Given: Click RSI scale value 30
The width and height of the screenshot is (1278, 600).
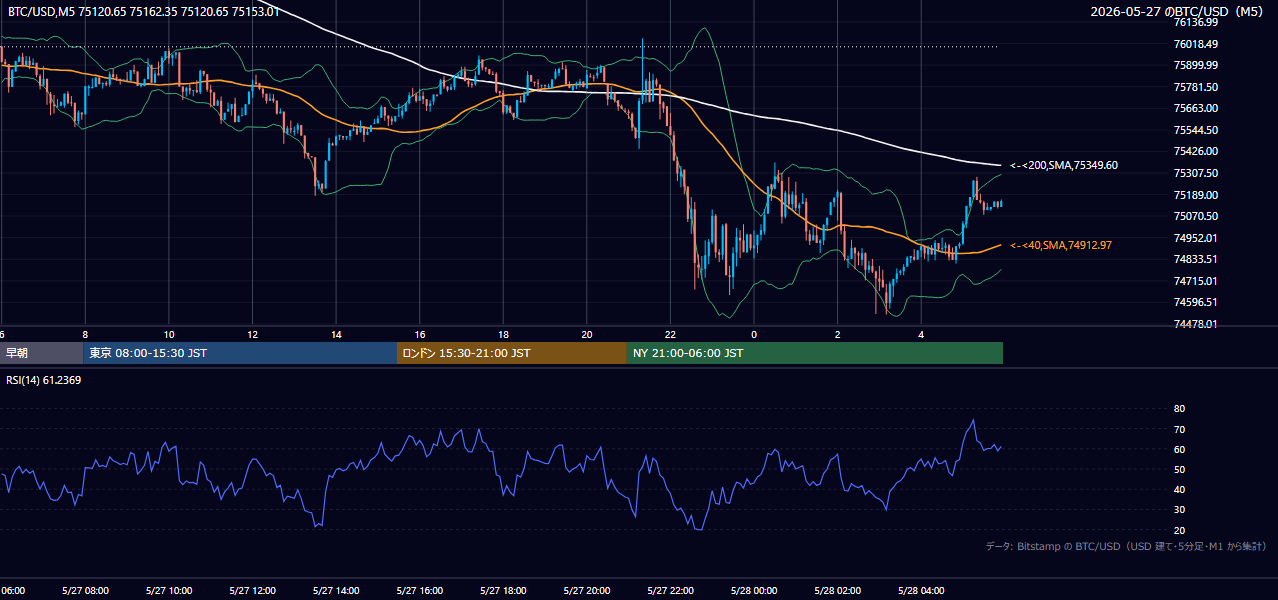Looking at the screenshot, I should coord(1179,510).
